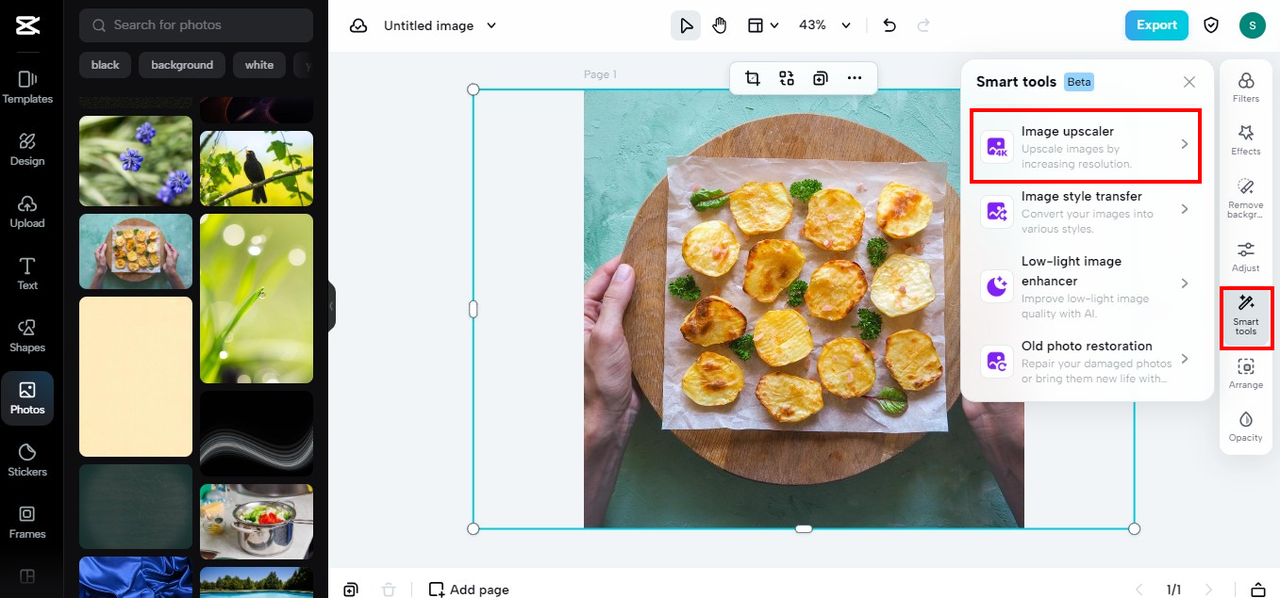Click the Beta badge in Smart tools

tap(1079, 82)
